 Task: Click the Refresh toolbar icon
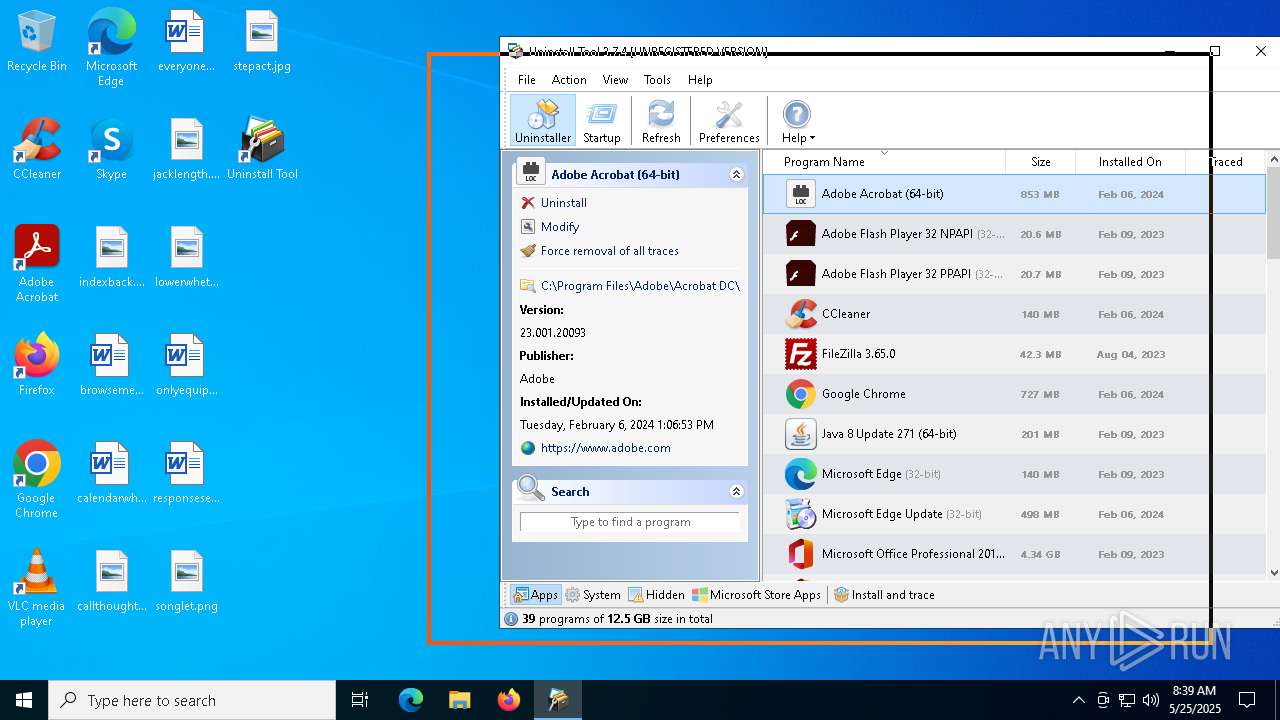point(661,121)
